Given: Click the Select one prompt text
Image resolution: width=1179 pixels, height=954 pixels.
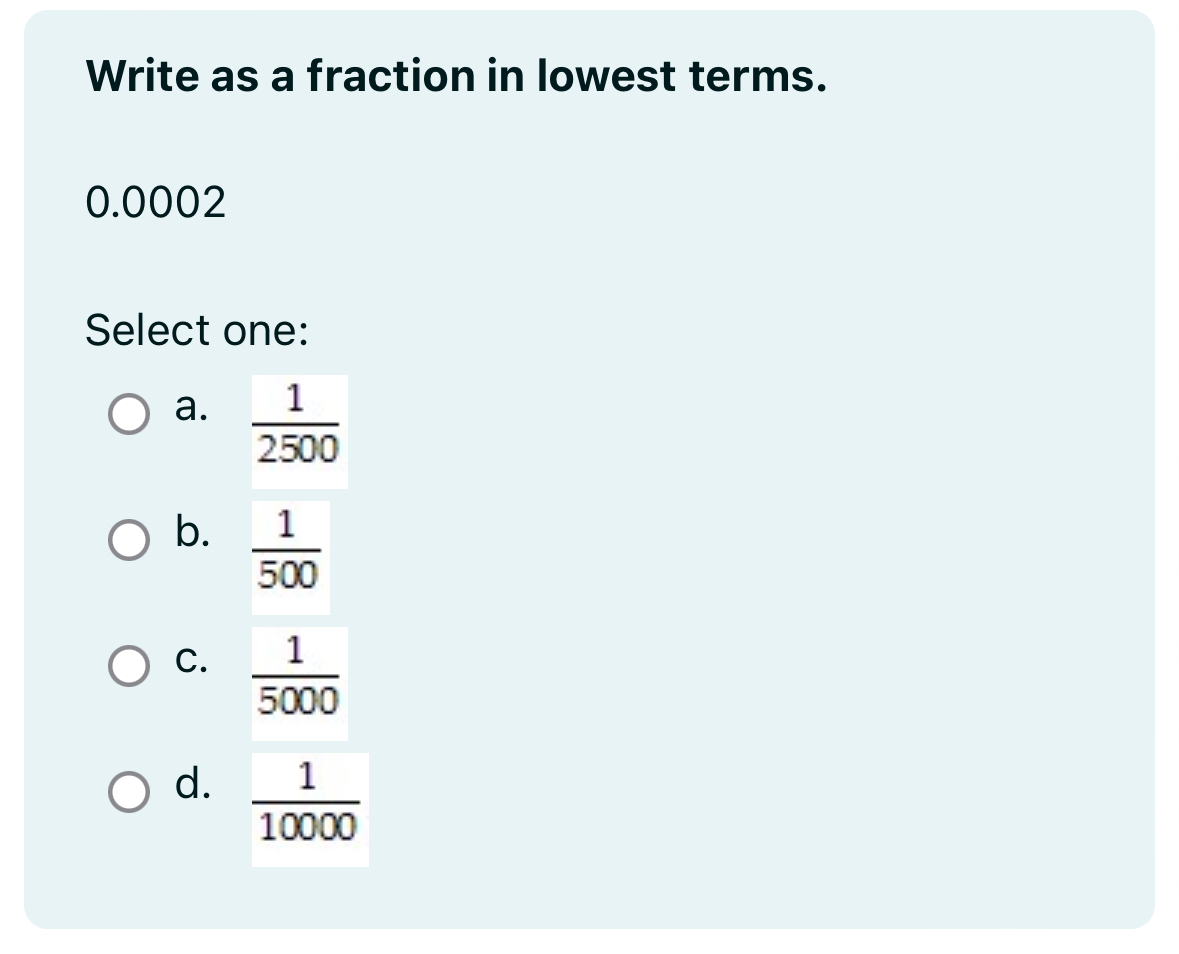Looking at the screenshot, I should coord(196,330).
